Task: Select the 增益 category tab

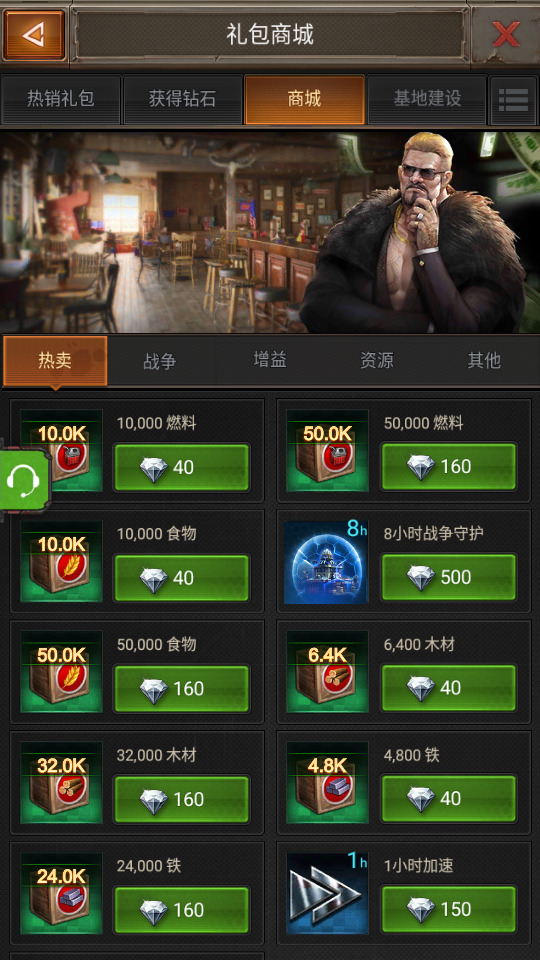Action: pyautogui.click(x=270, y=361)
